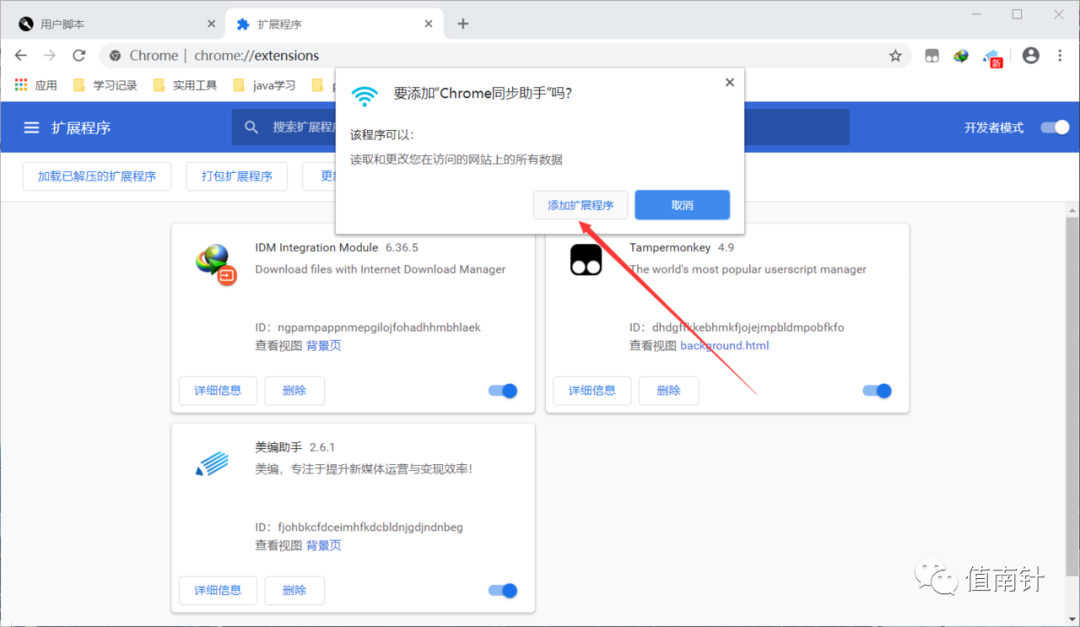
Task: Open the extensions hamburger menu
Action: pyautogui.click(x=31, y=127)
